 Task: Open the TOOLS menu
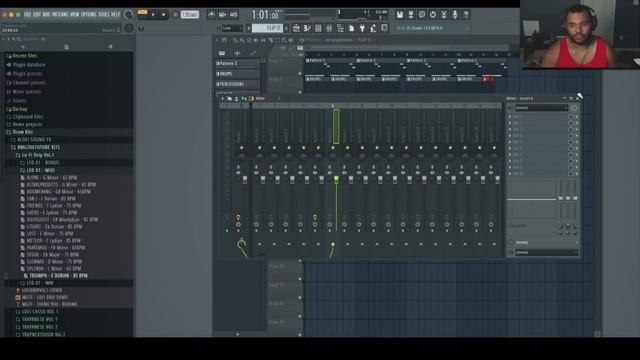pyautogui.click(x=104, y=14)
